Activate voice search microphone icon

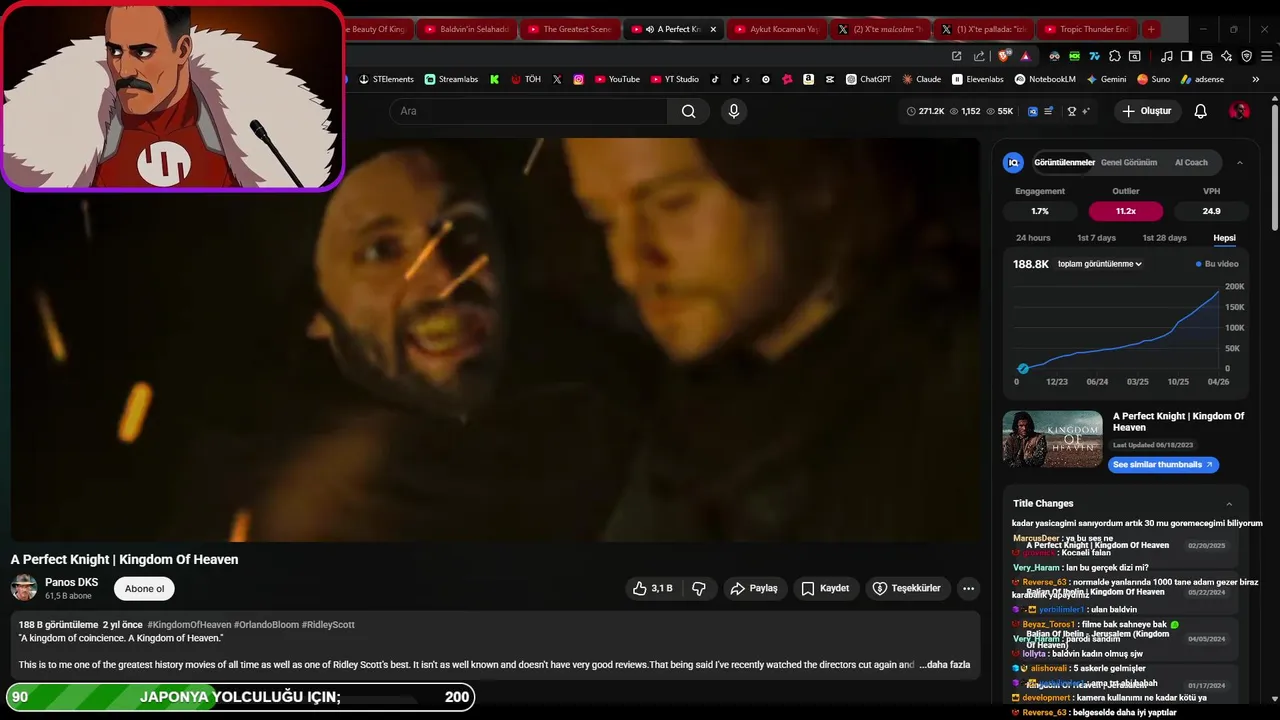tap(734, 111)
